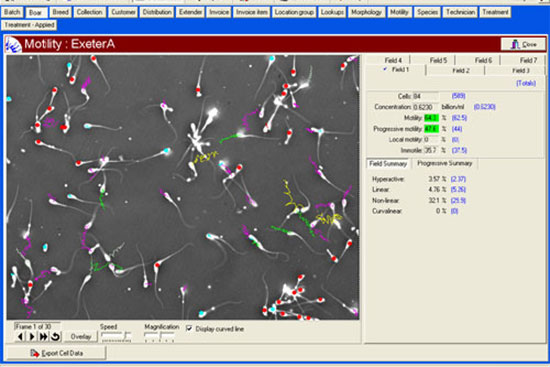This screenshot has height=367, width=550.
Task: Close the Motility ExeterA panel
Action: pyautogui.click(x=523, y=44)
